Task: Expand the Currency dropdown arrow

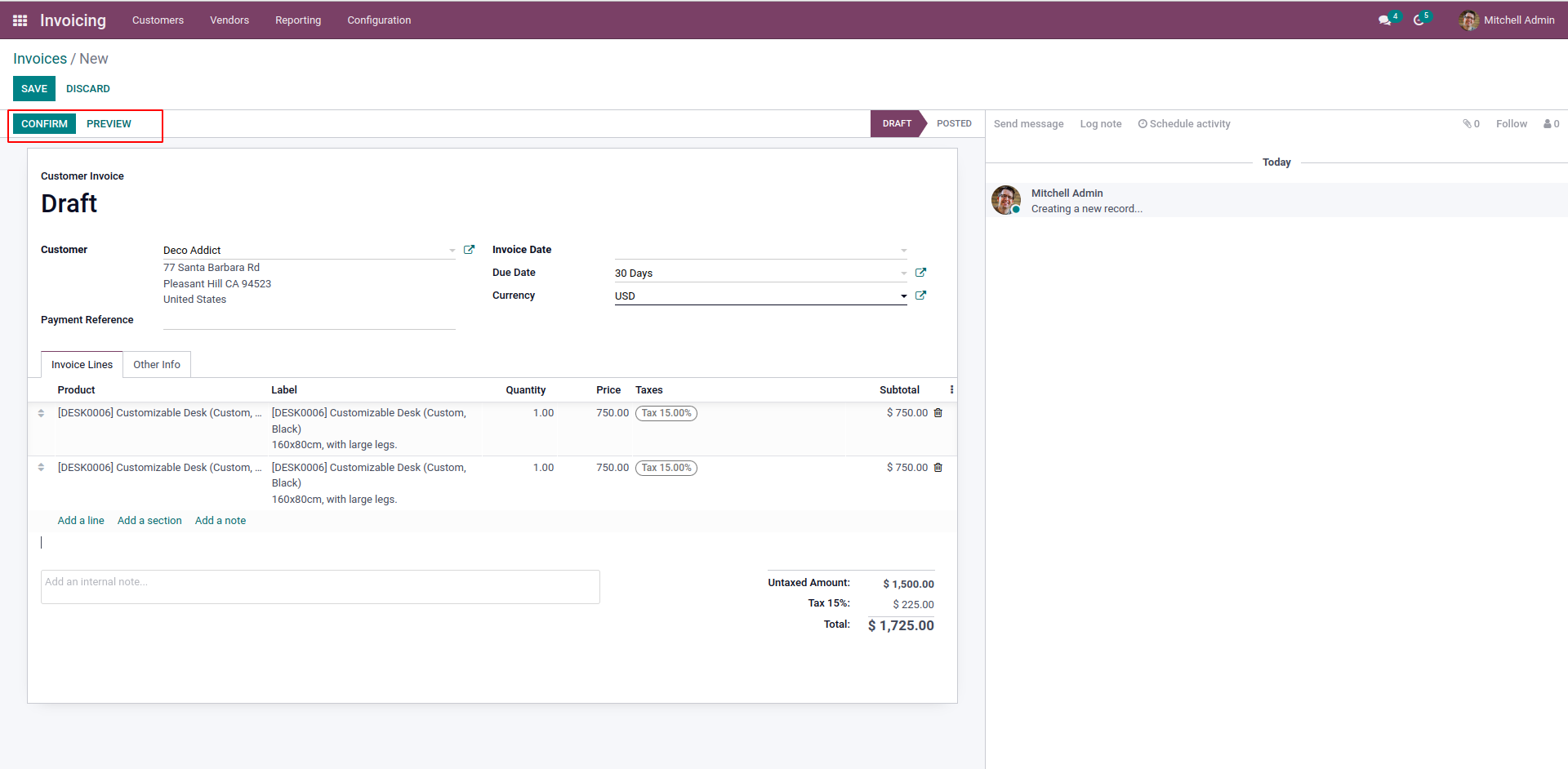Action: (903, 296)
